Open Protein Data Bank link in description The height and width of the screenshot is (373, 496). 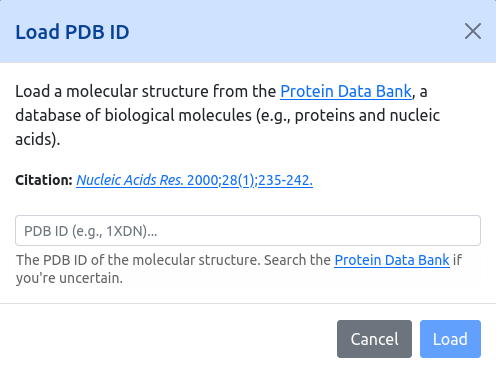(346, 91)
